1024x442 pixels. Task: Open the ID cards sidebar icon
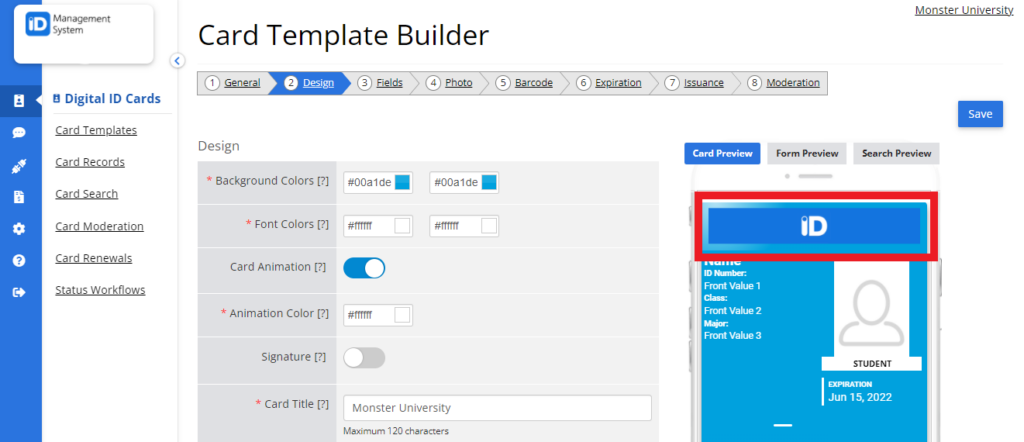pyautogui.click(x=19, y=101)
